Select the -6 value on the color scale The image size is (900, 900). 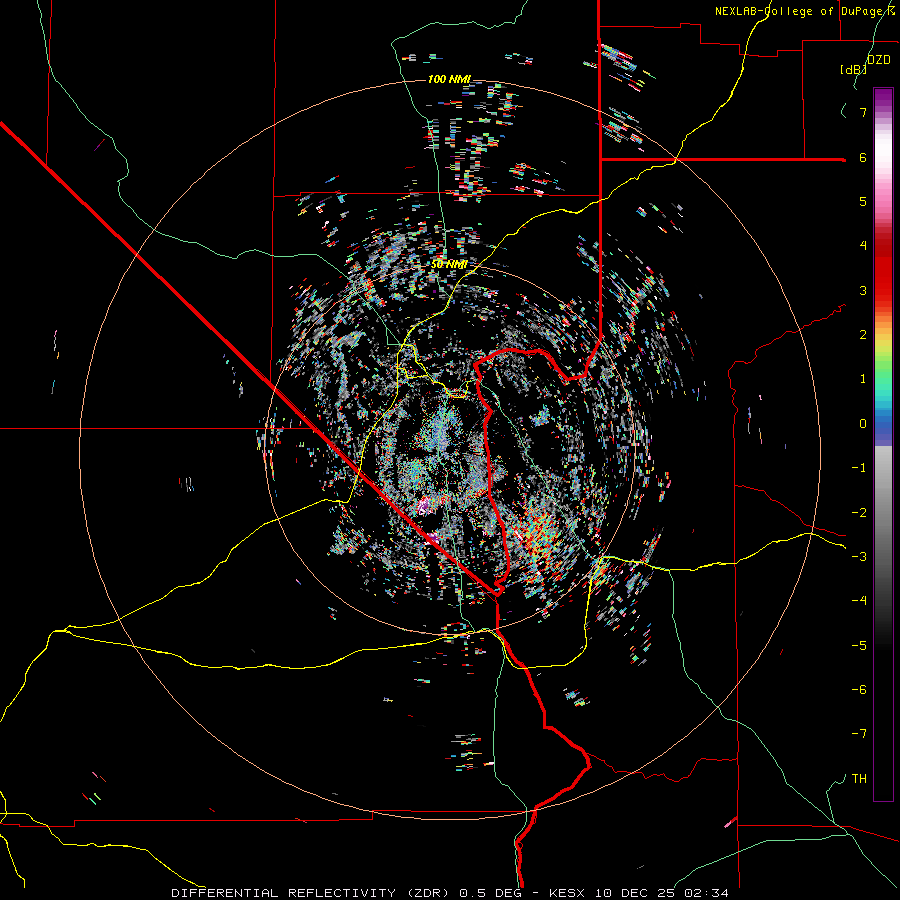point(859,689)
